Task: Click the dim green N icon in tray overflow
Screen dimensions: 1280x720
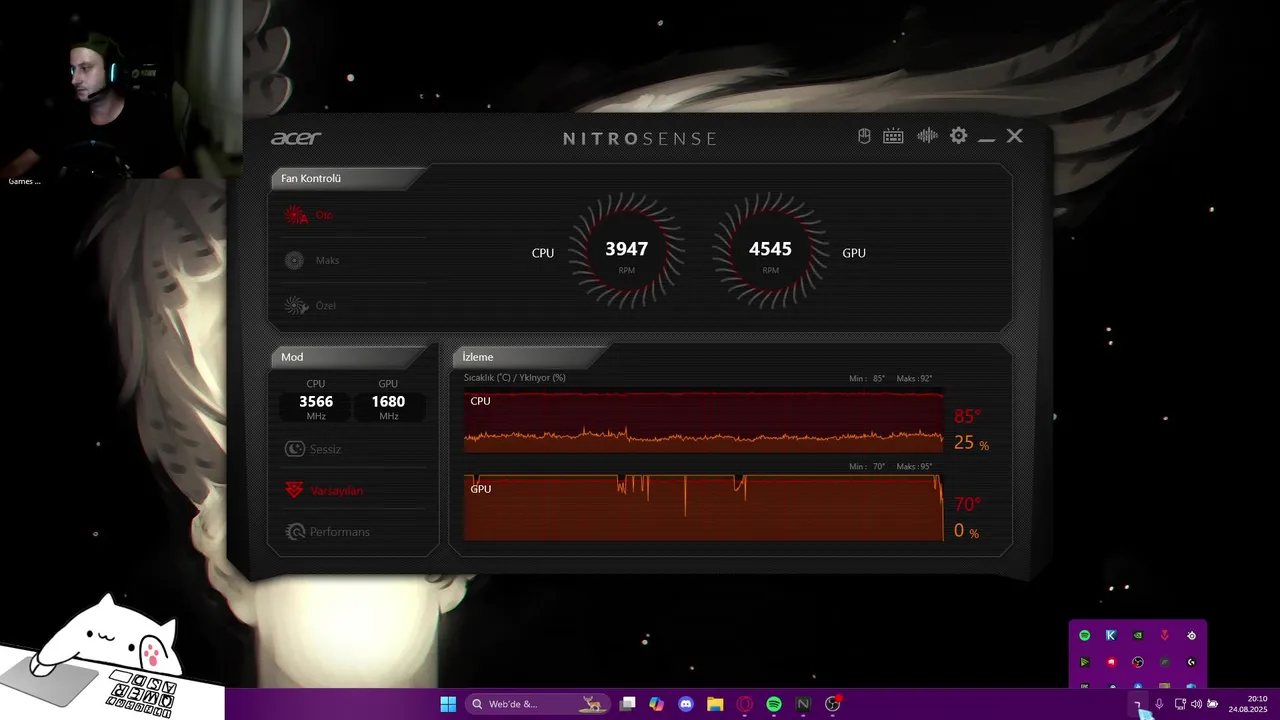Action: point(1164,662)
